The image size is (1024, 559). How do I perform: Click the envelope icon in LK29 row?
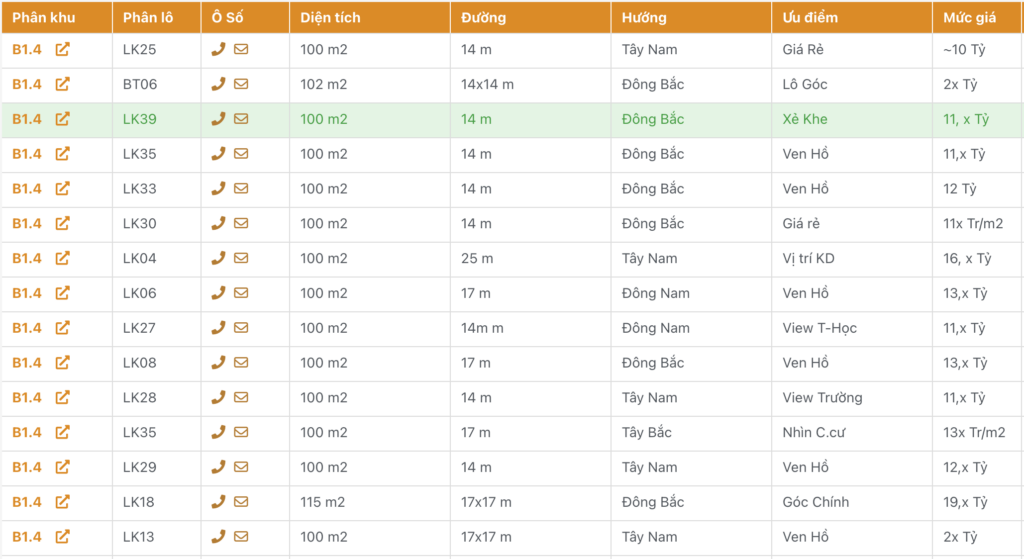pos(241,467)
